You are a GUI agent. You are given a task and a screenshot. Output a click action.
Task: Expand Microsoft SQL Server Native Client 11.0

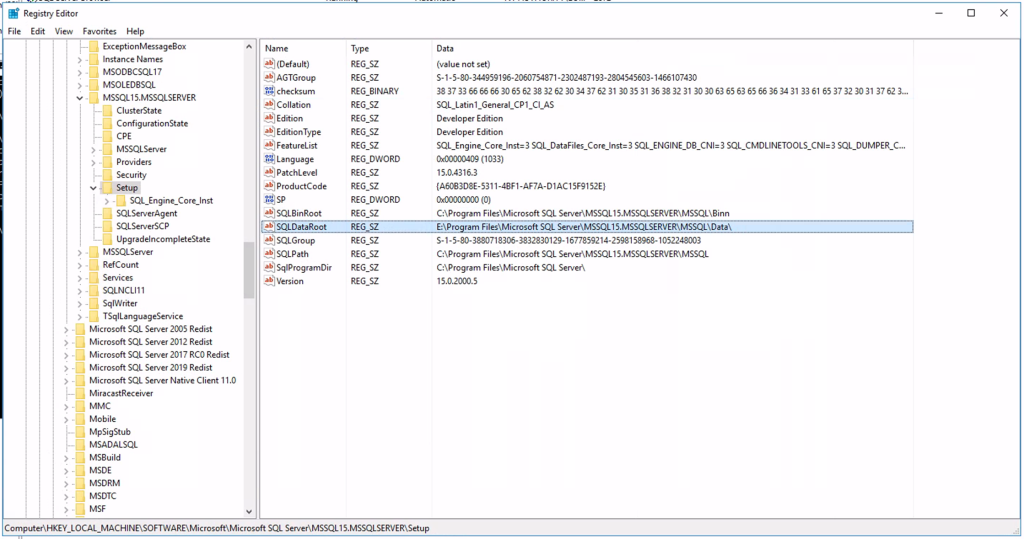pos(66,381)
